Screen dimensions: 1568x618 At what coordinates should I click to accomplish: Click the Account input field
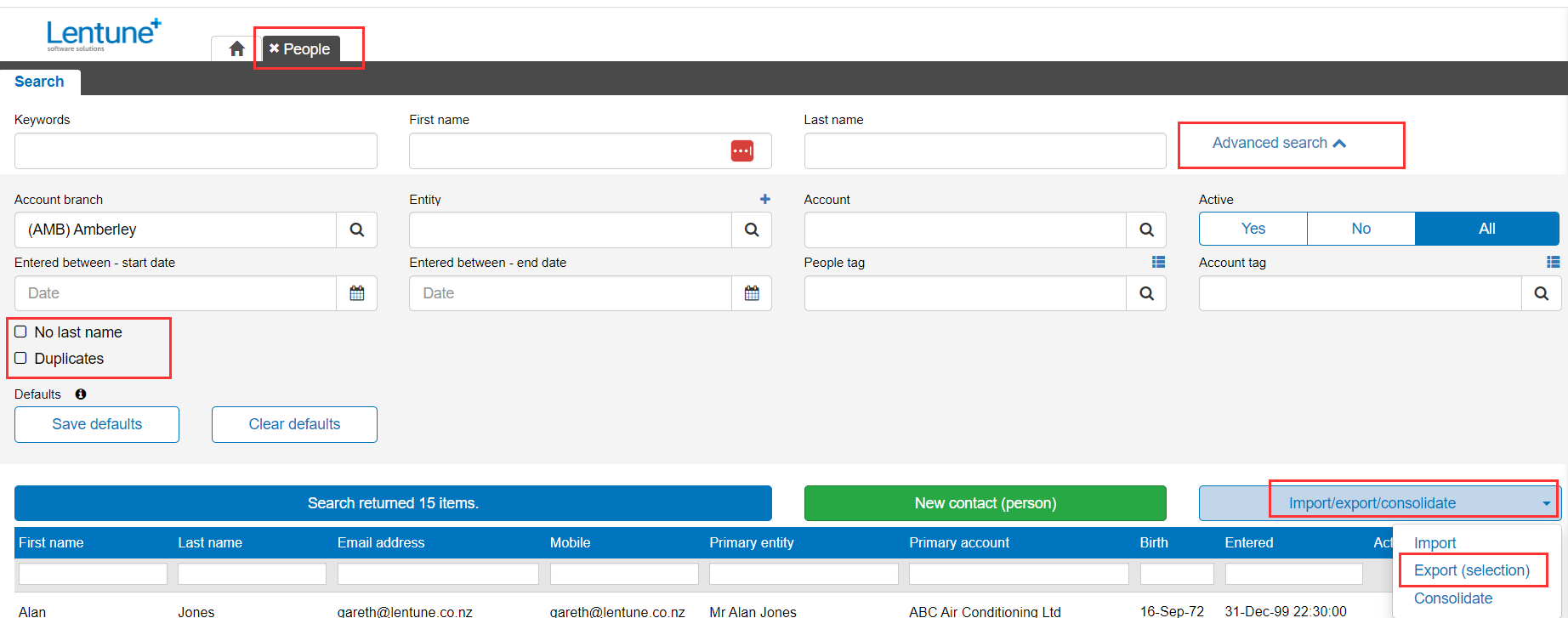point(965,230)
